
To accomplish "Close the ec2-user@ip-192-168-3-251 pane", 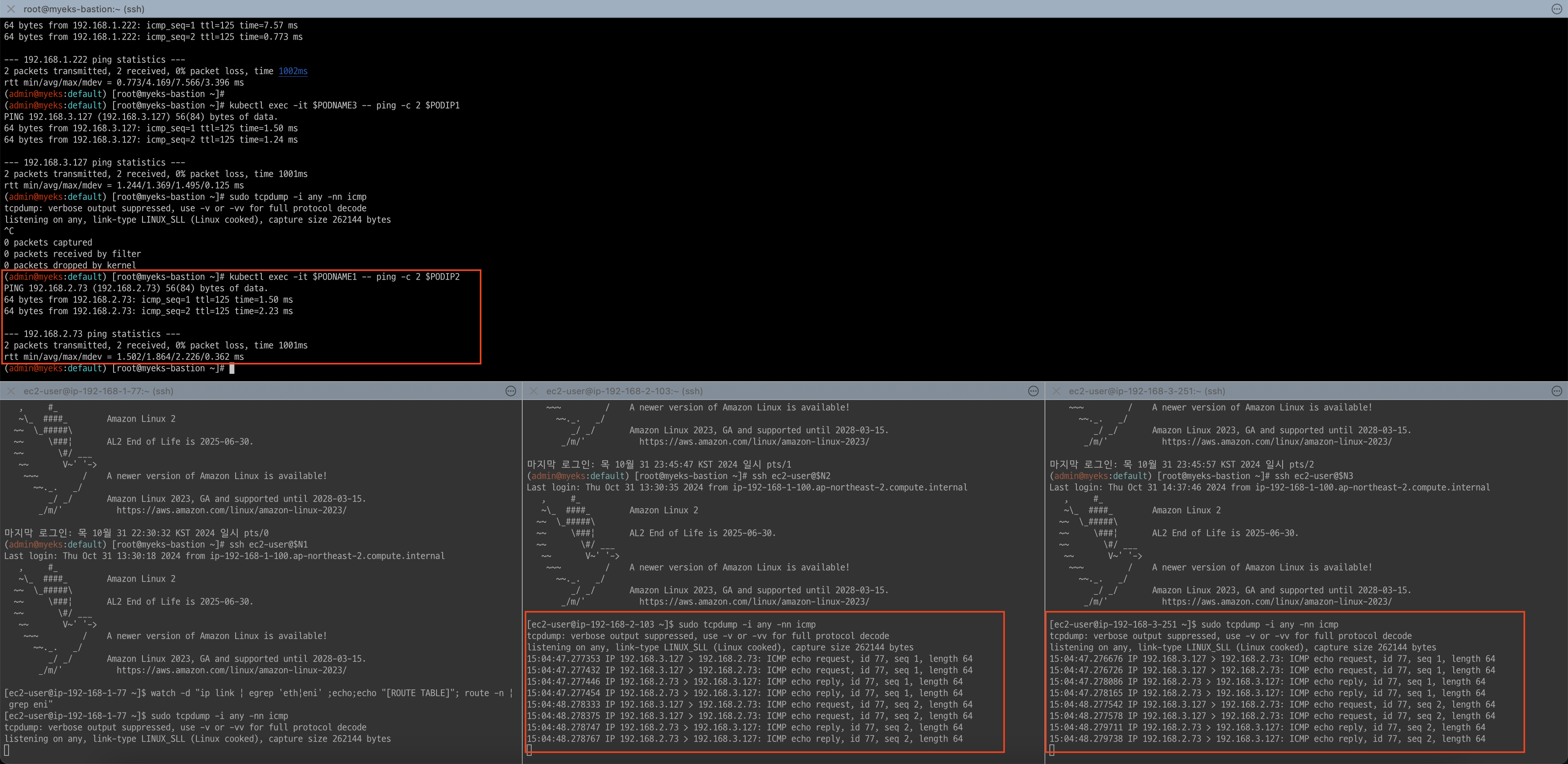I will [1056, 391].
